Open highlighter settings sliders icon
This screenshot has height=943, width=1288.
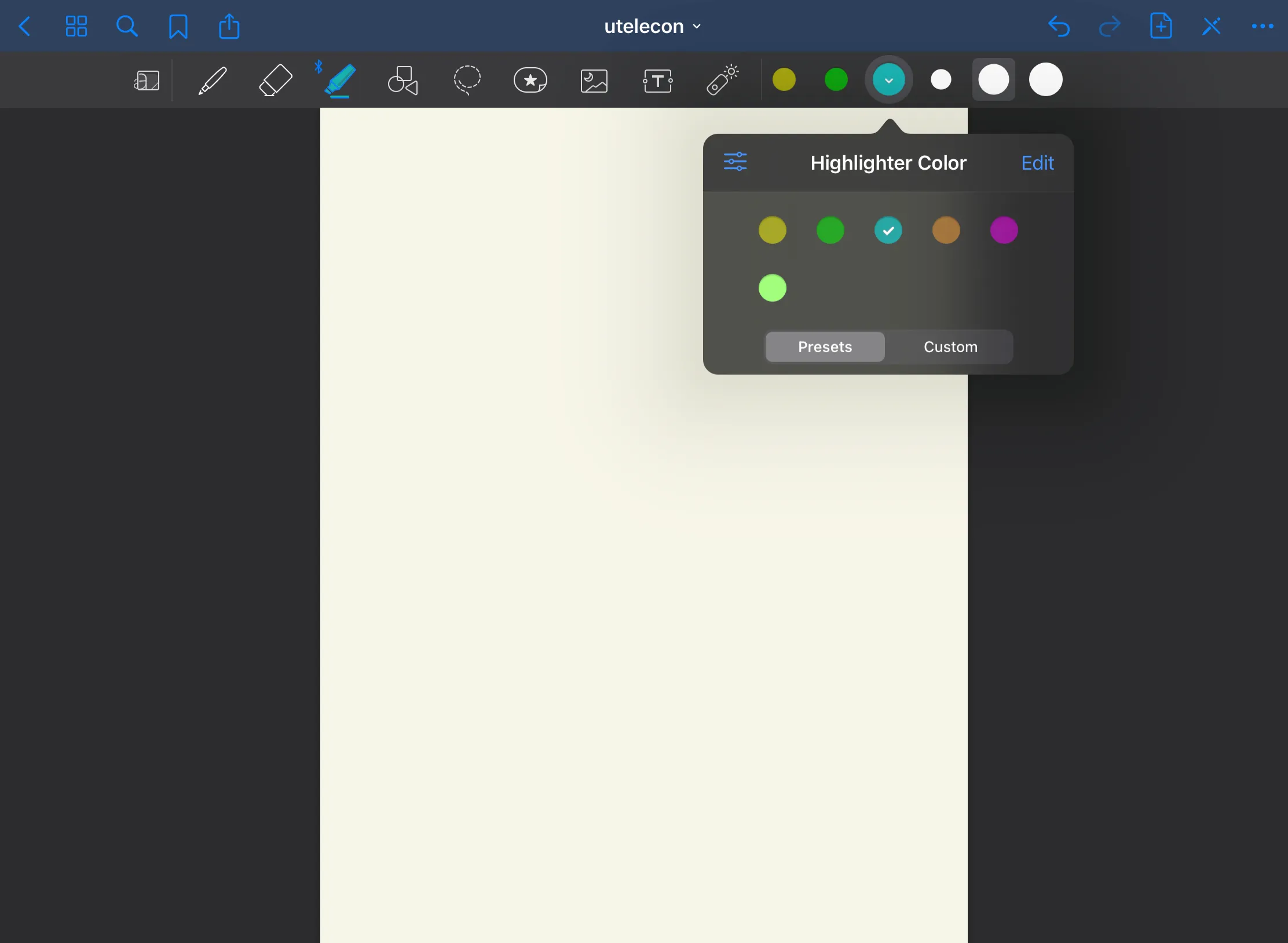tap(736, 162)
